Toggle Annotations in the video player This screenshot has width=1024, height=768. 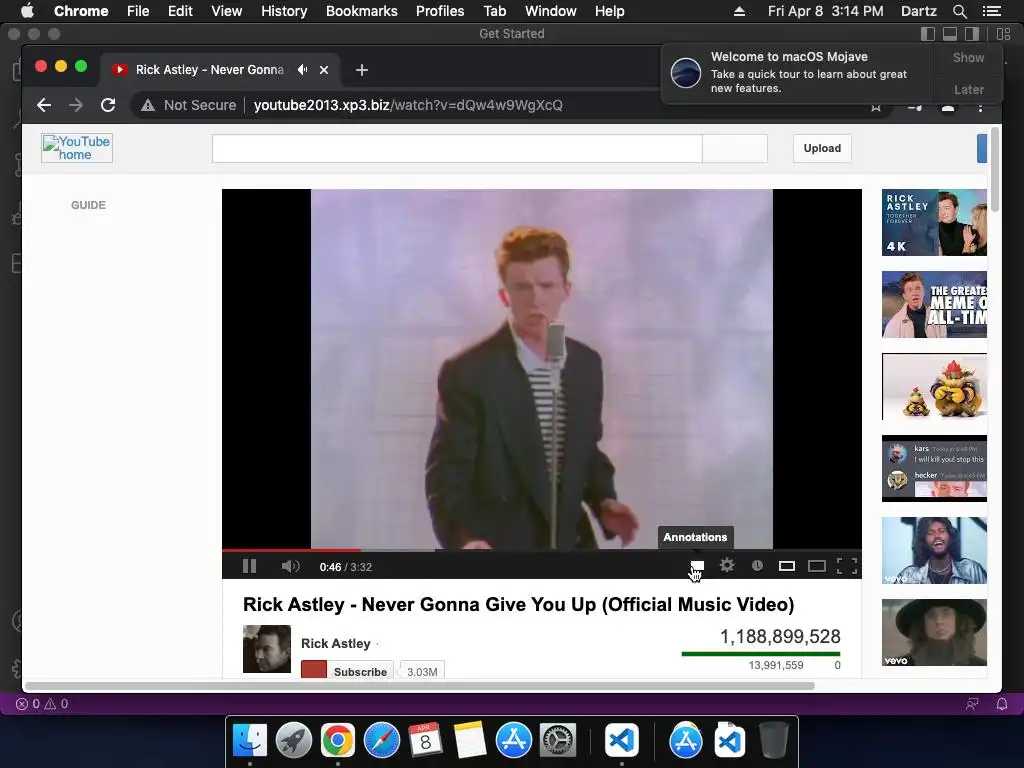click(x=697, y=566)
